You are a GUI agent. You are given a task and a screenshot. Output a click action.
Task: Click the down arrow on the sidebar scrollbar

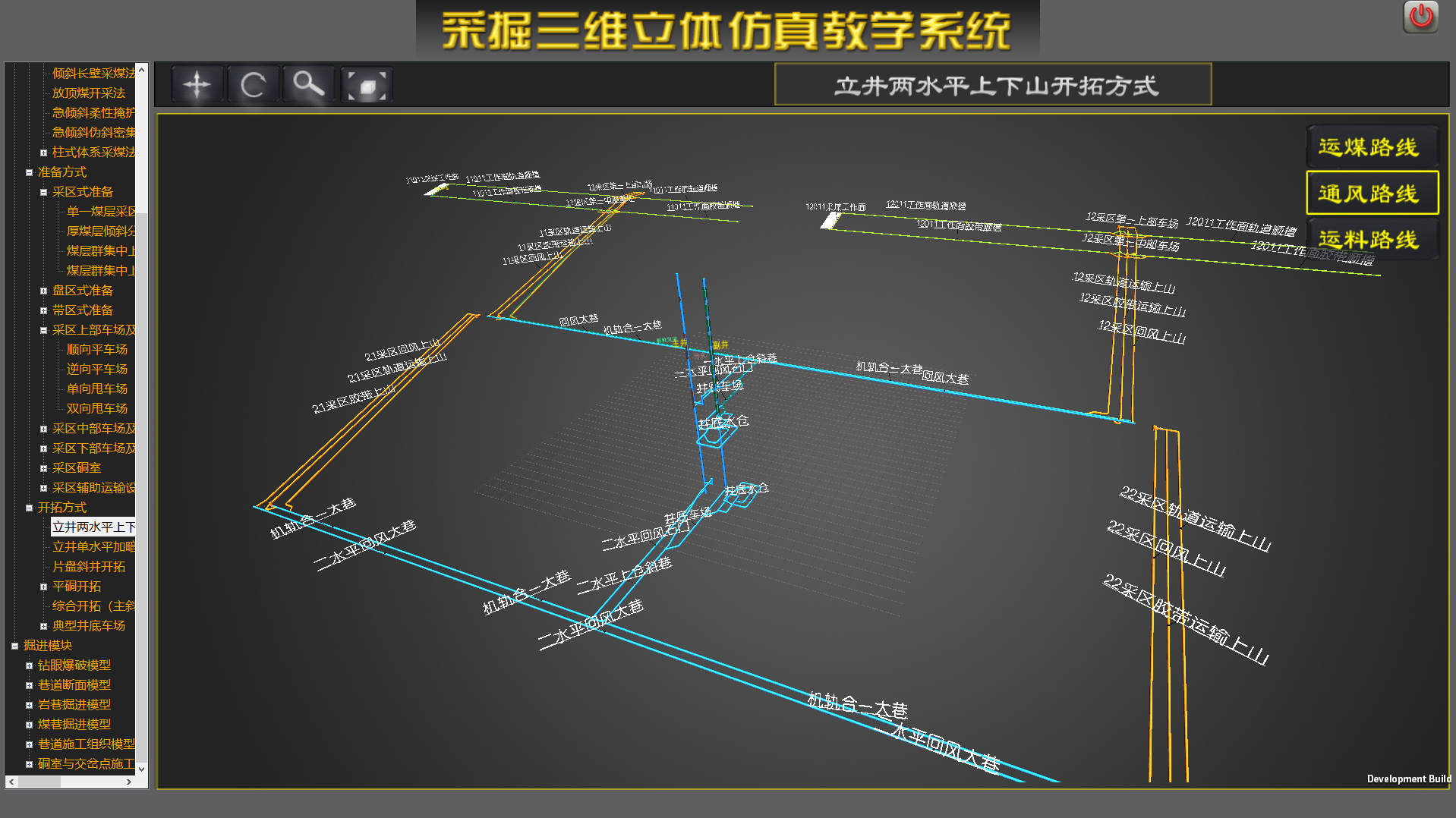pos(142,767)
